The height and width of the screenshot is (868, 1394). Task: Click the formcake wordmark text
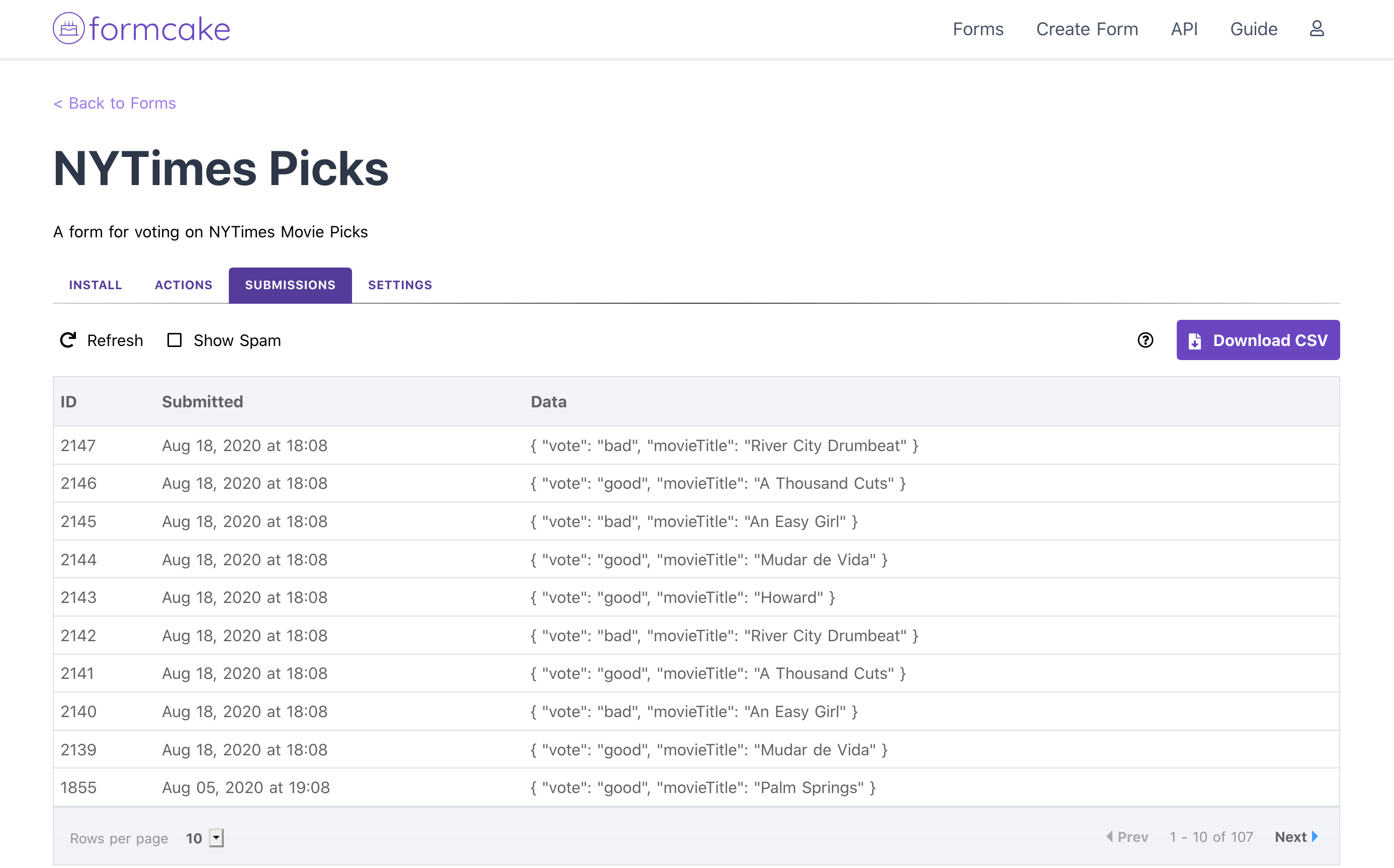click(159, 29)
